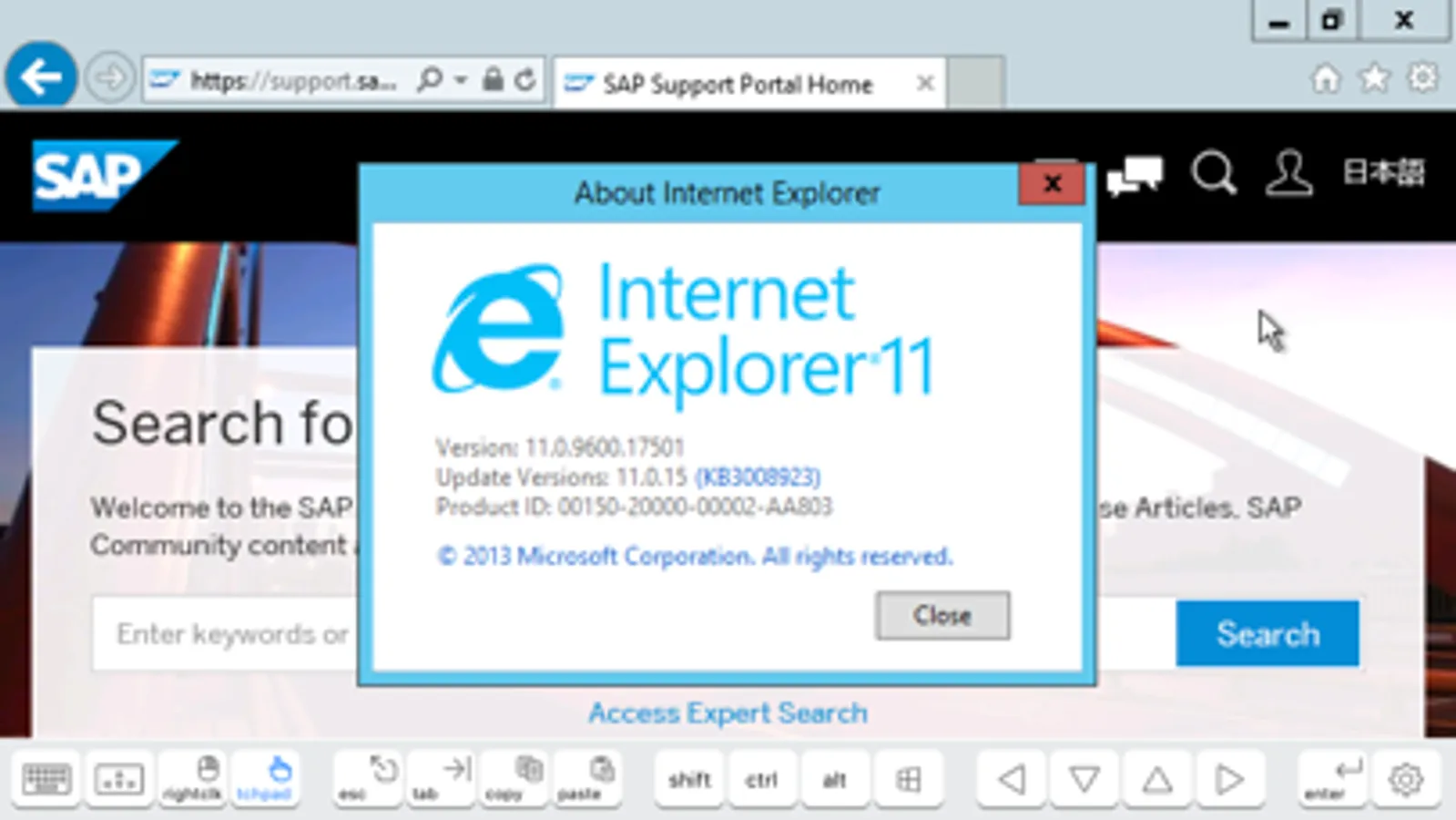Tap the left arrow key button
This screenshot has width=1456, height=820.
pos(1011,779)
